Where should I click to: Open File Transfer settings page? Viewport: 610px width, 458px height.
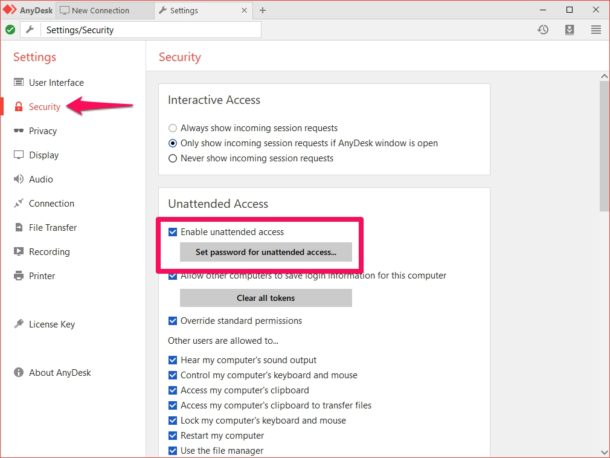53,227
